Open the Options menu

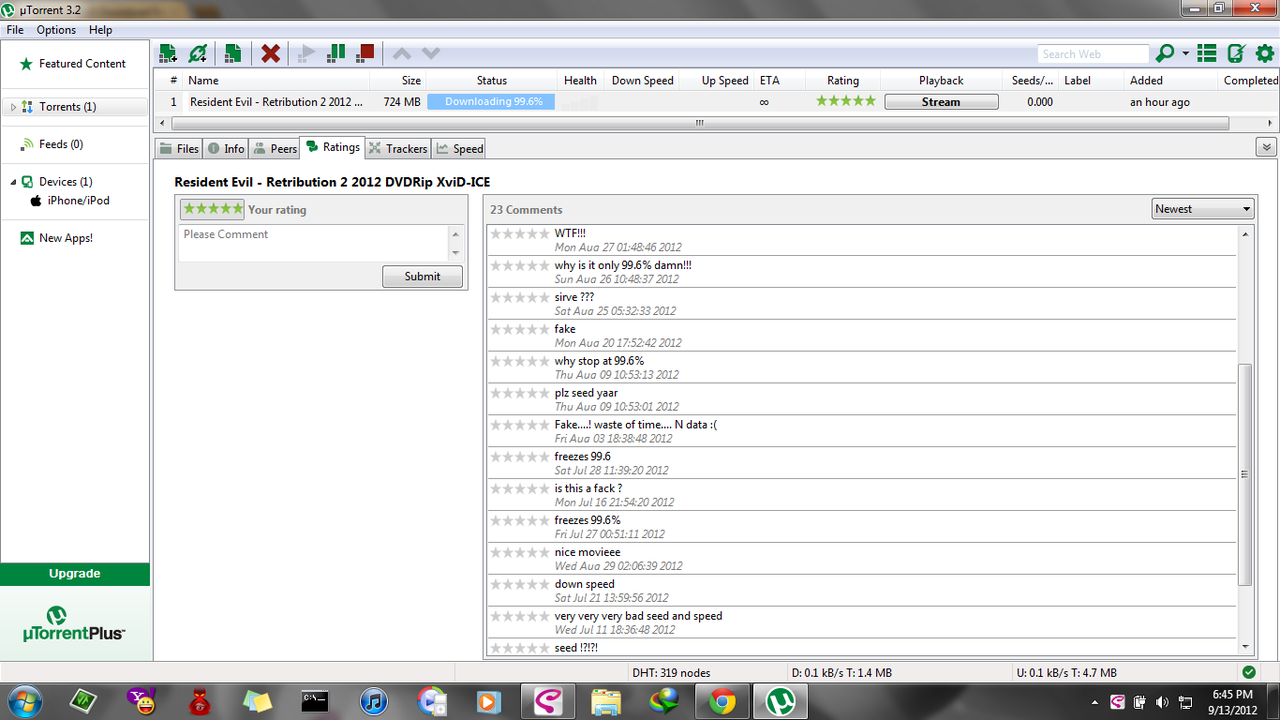56,30
